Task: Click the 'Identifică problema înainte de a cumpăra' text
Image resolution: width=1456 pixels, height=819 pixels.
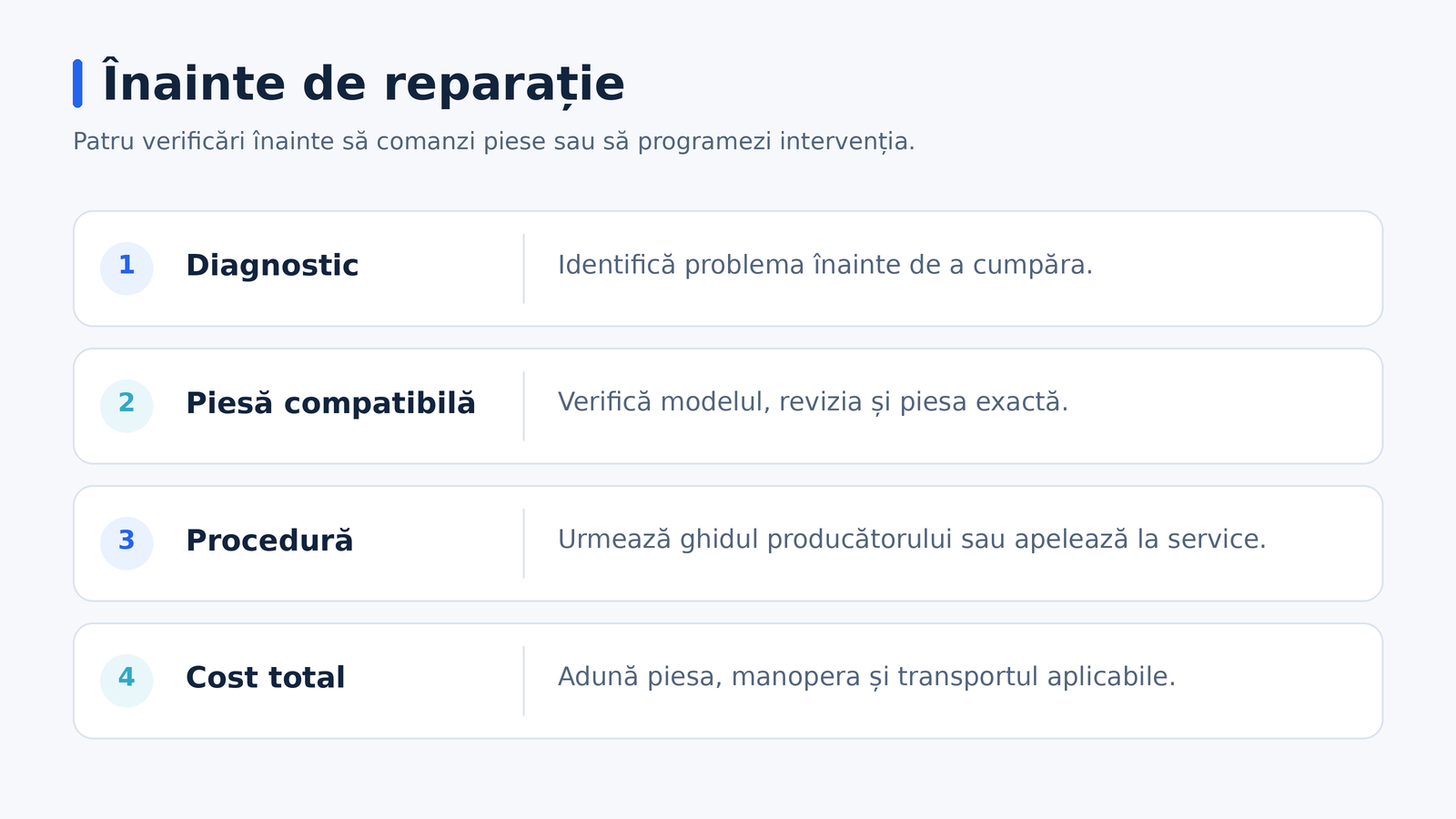Action: click(825, 265)
